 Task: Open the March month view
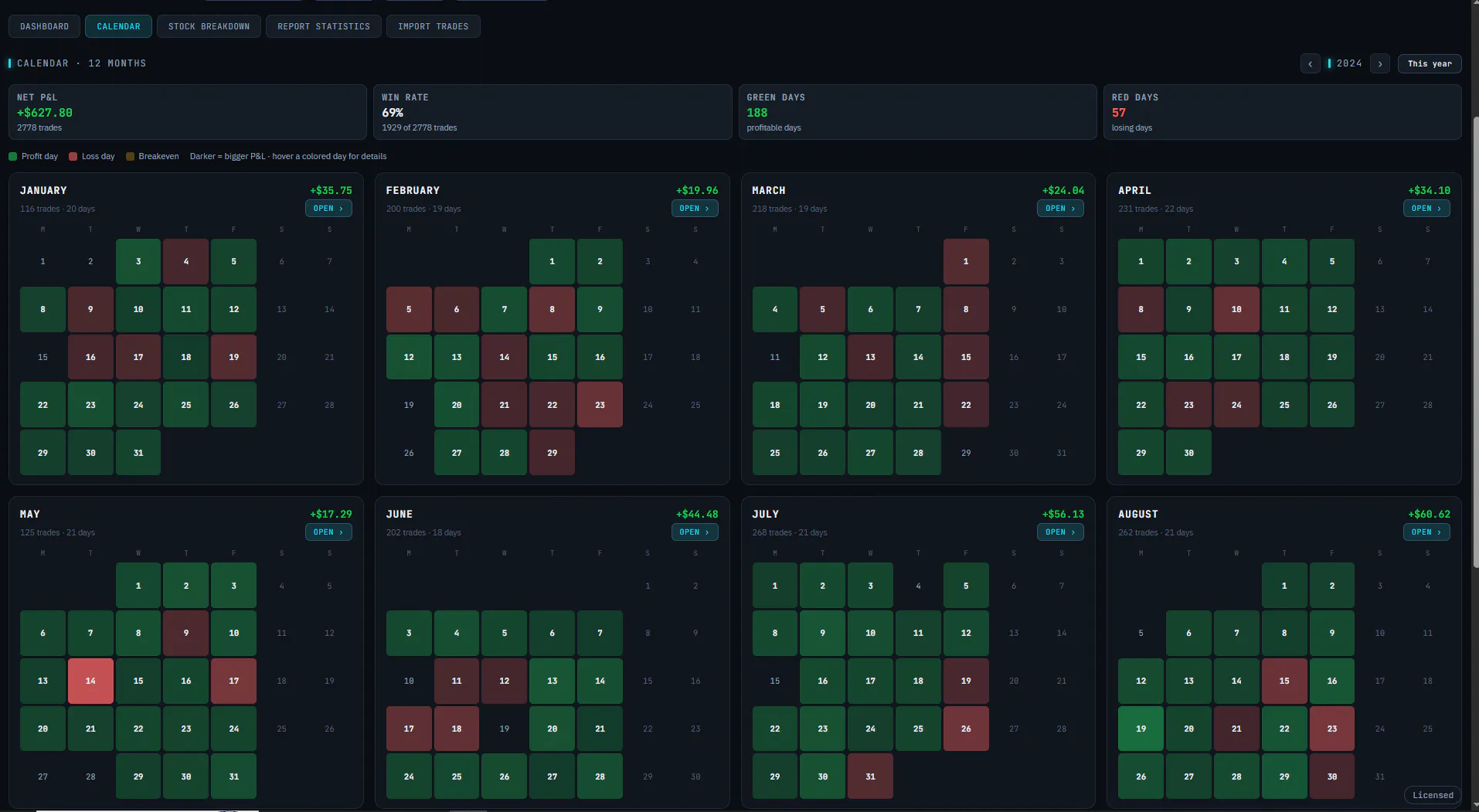pyautogui.click(x=1060, y=209)
